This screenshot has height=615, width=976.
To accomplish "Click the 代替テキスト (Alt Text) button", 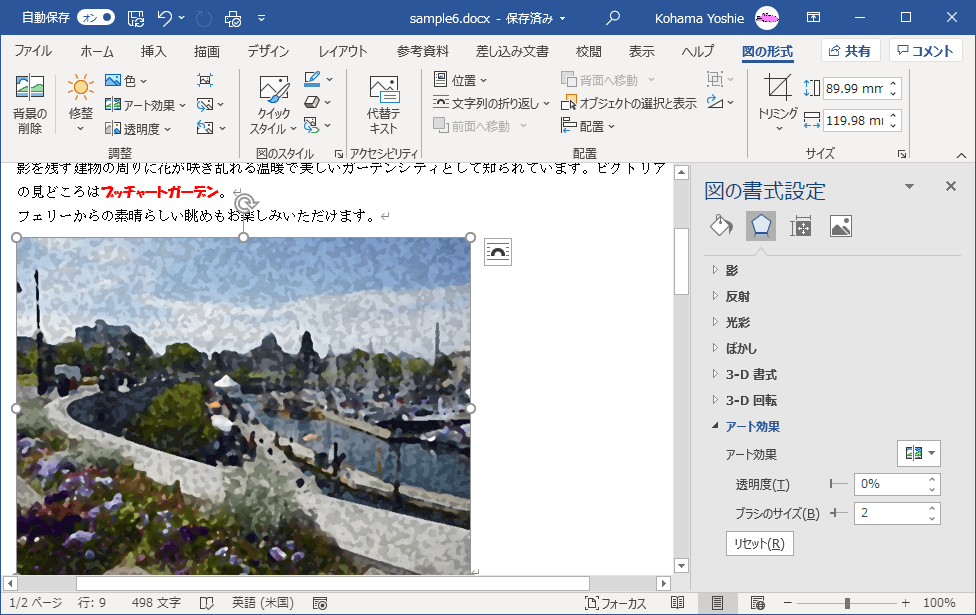I will [383, 105].
